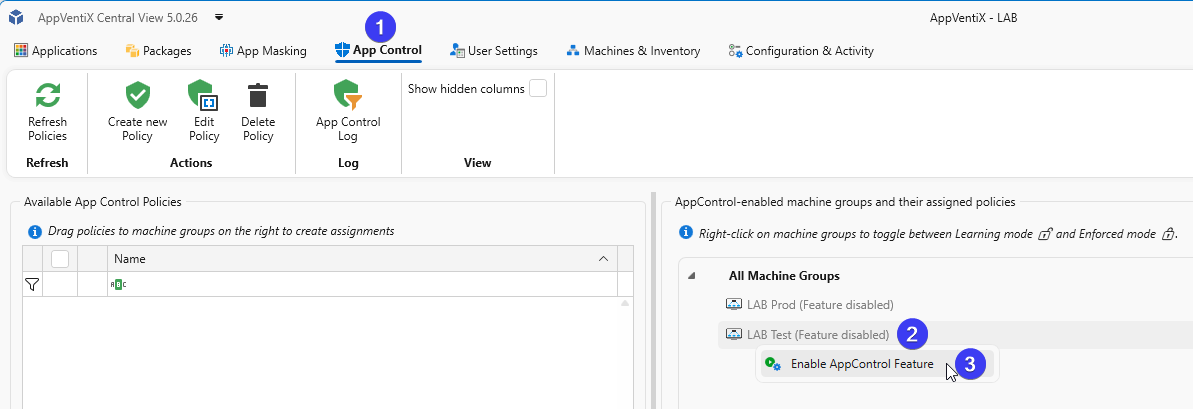Click the App Masking tab icon
1193x409 pixels.
[x=226, y=51]
